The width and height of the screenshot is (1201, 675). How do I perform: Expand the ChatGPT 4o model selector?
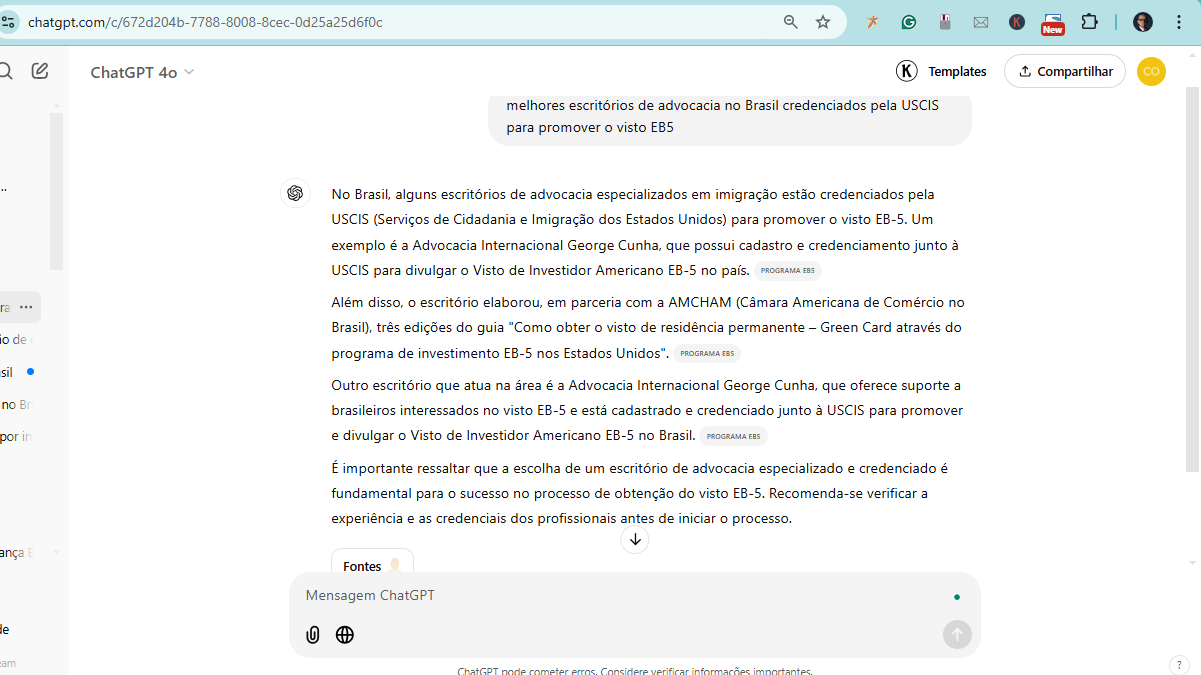click(x=142, y=72)
